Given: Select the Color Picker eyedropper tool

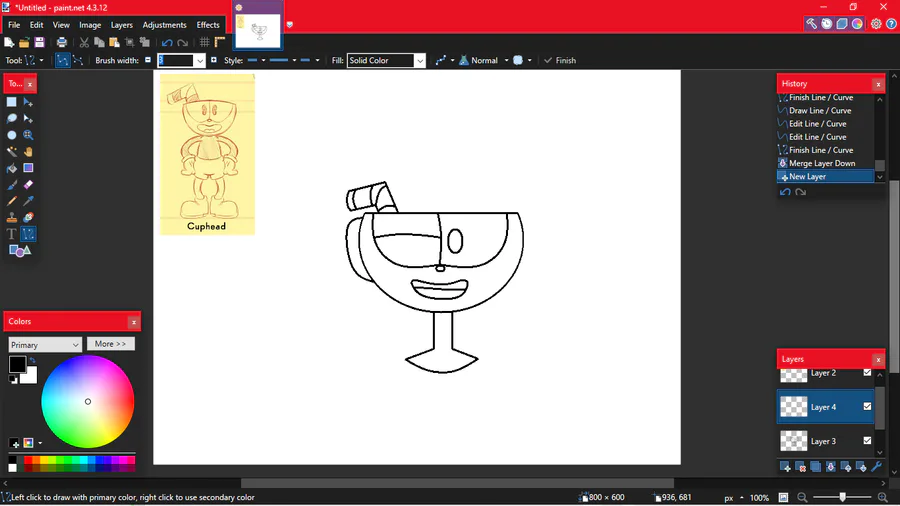Looking at the screenshot, I should (28, 201).
